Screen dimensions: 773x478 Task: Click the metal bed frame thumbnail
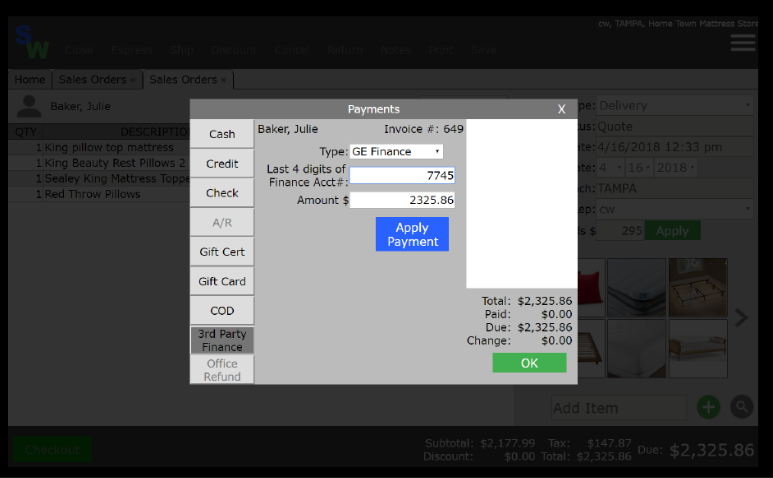[698, 287]
